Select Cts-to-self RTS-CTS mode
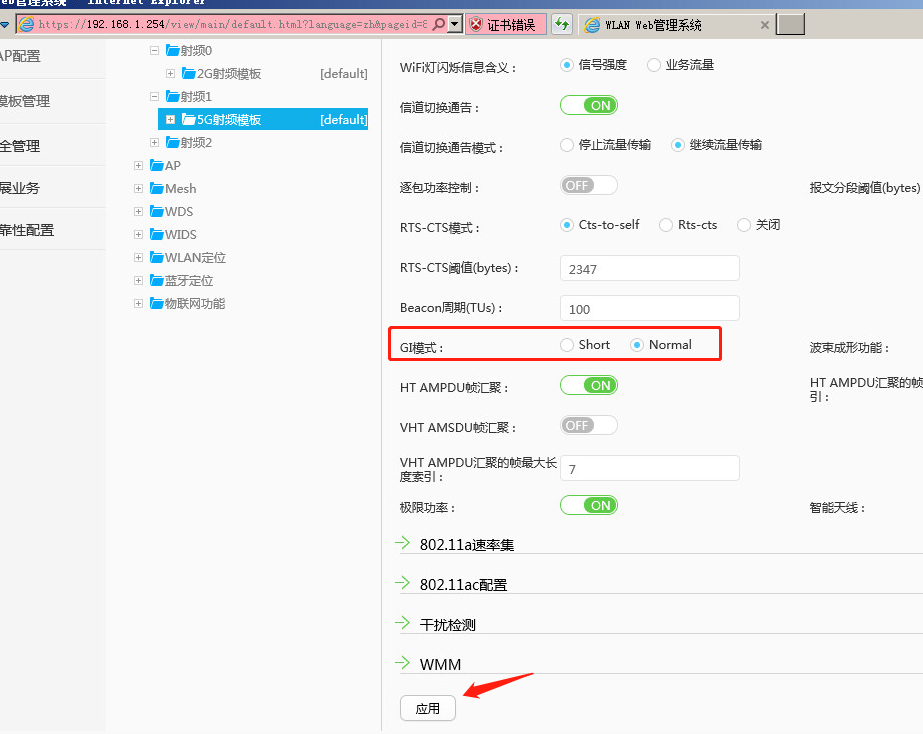Screen dimensions: 923x734 [567, 225]
